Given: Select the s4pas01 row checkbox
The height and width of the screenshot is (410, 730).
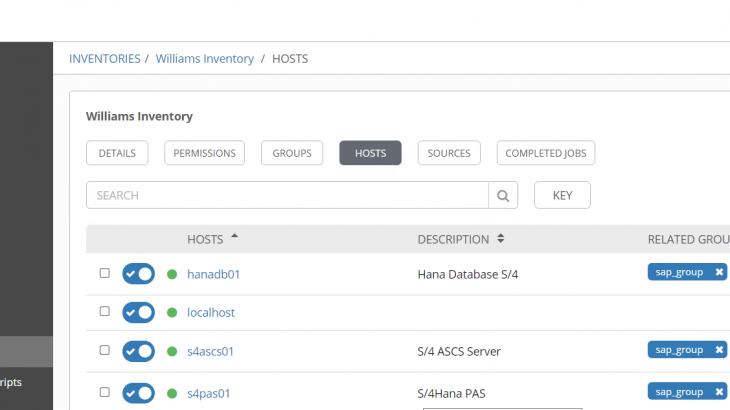Looking at the screenshot, I should click(105, 393).
